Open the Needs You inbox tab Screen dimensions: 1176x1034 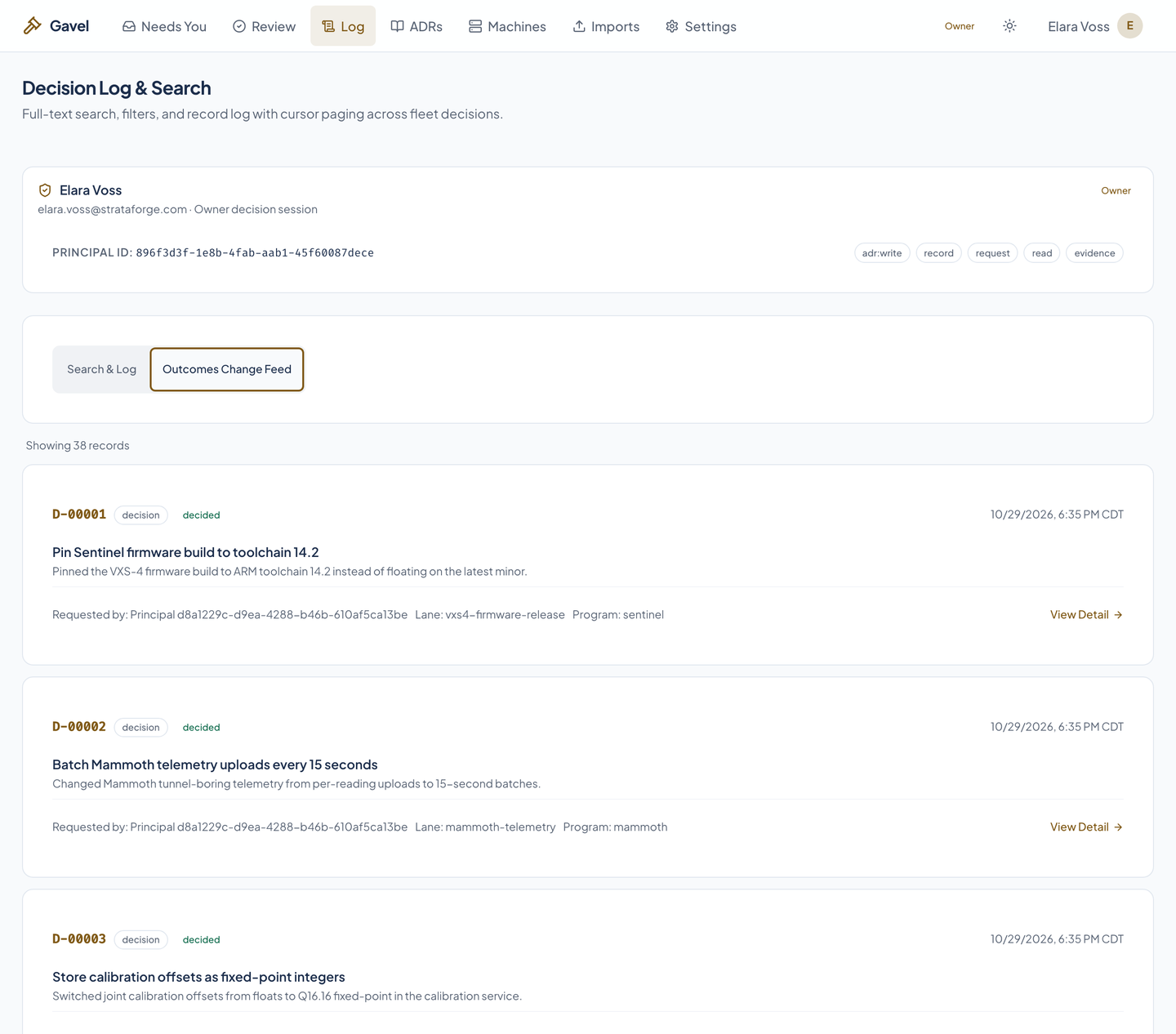164,26
